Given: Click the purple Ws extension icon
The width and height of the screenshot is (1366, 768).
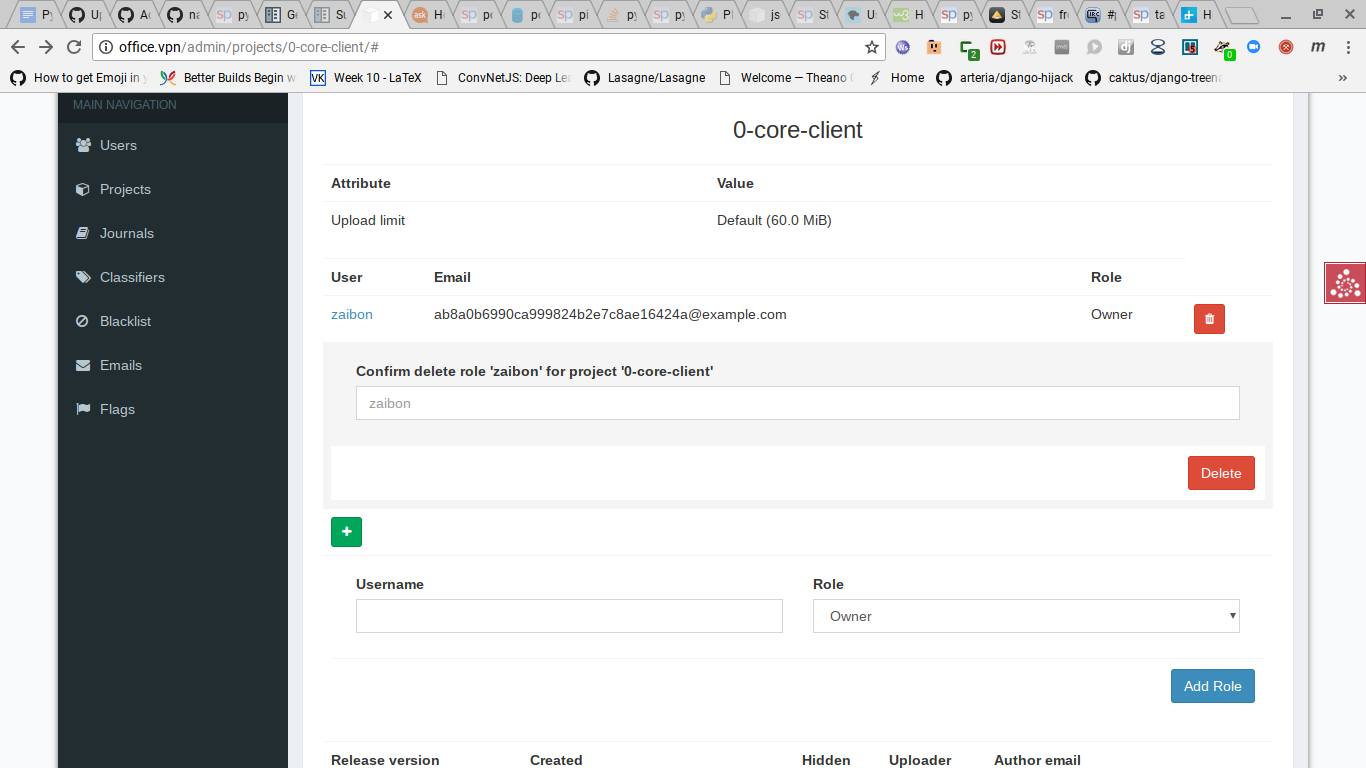Looking at the screenshot, I should pos(903,47).
